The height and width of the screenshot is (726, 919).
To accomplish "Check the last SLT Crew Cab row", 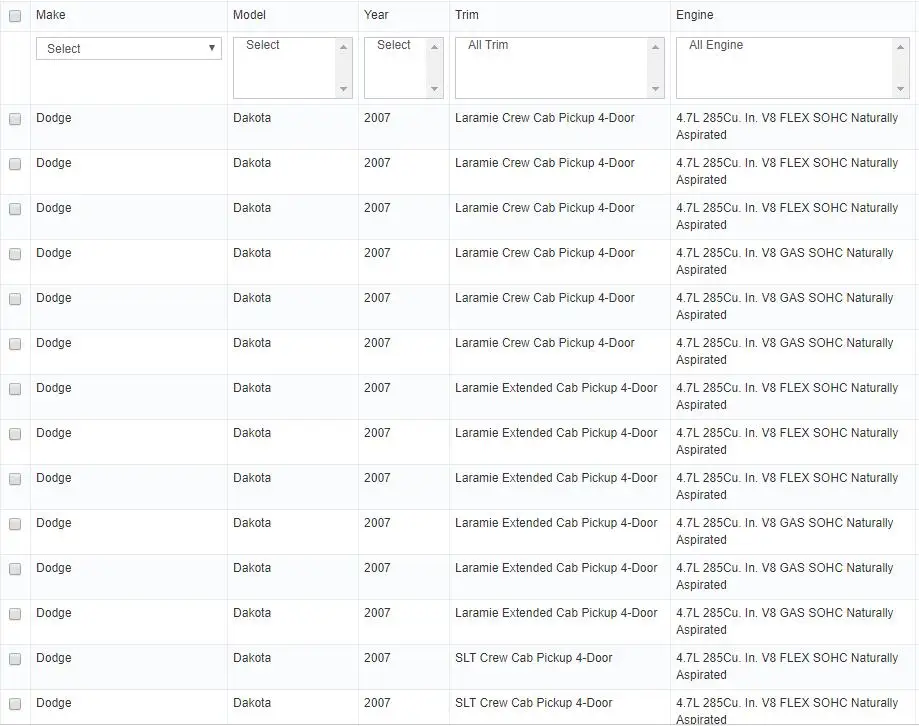I will tap(15, 704).
